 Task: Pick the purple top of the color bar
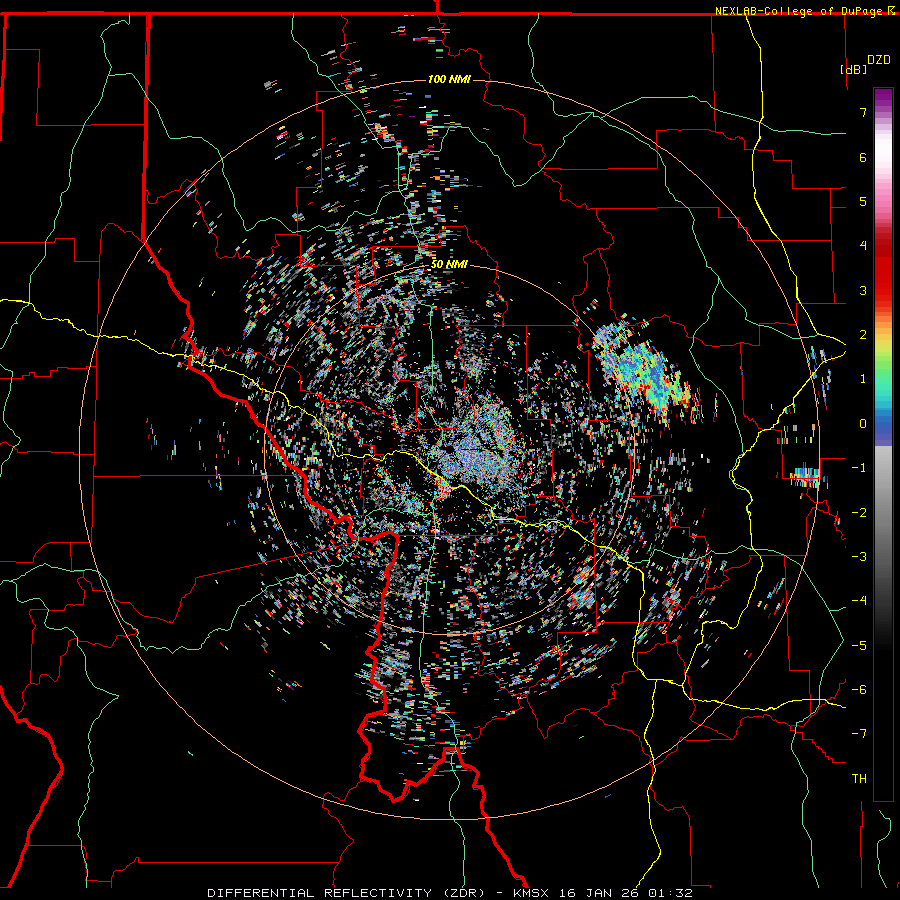(x=883, y=98)
